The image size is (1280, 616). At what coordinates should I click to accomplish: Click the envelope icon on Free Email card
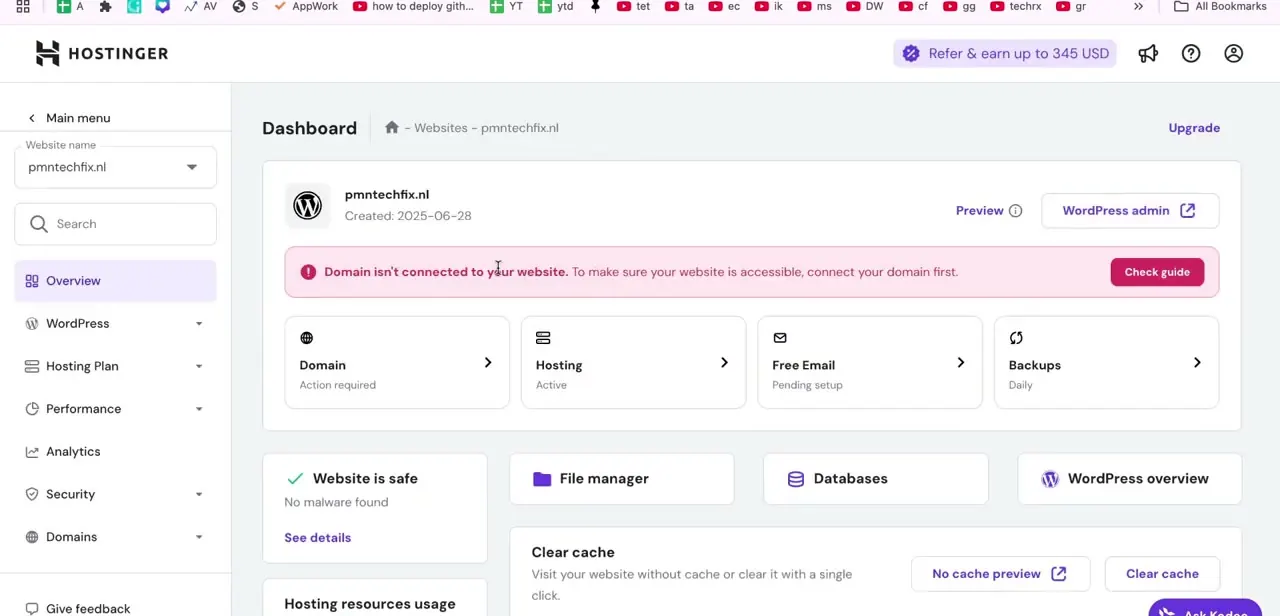tap(780, 338)
